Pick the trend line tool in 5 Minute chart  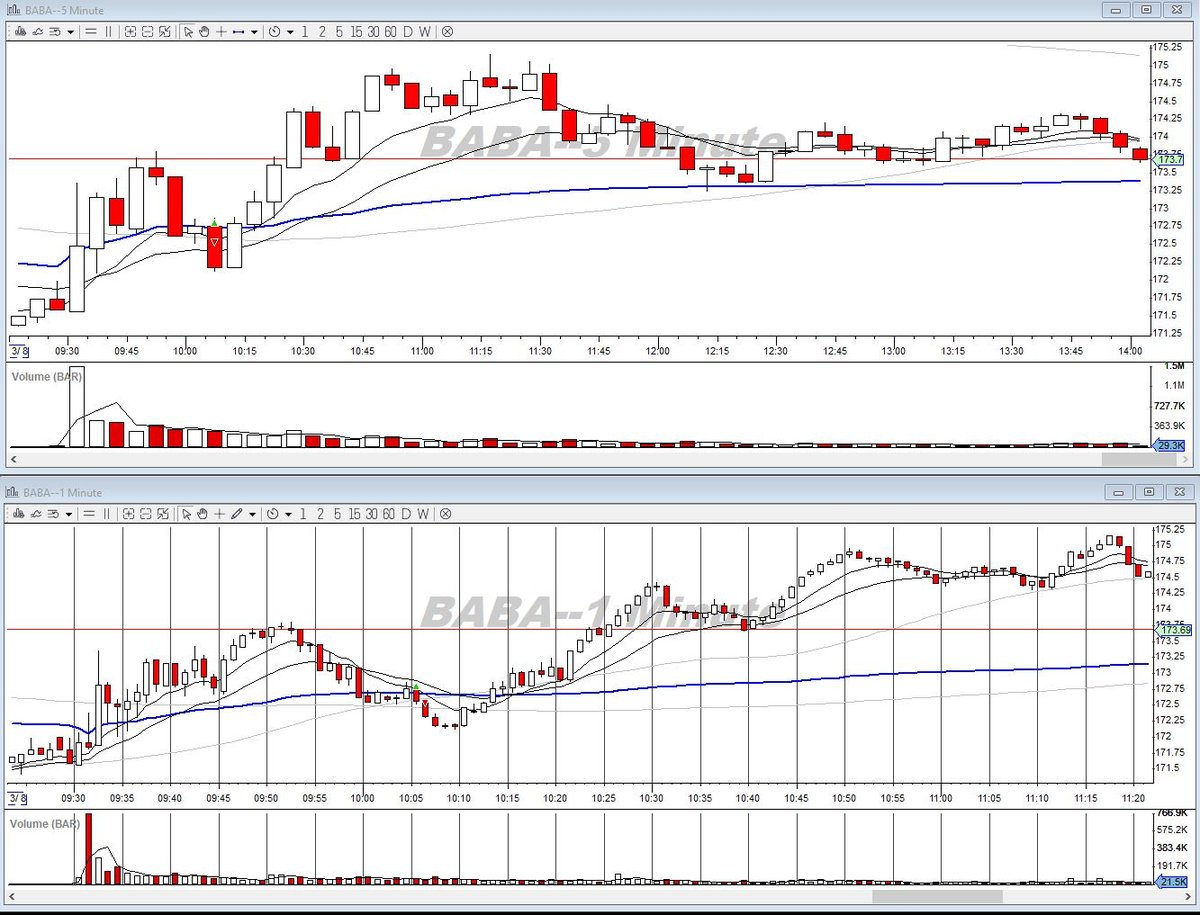click(238, 31)
